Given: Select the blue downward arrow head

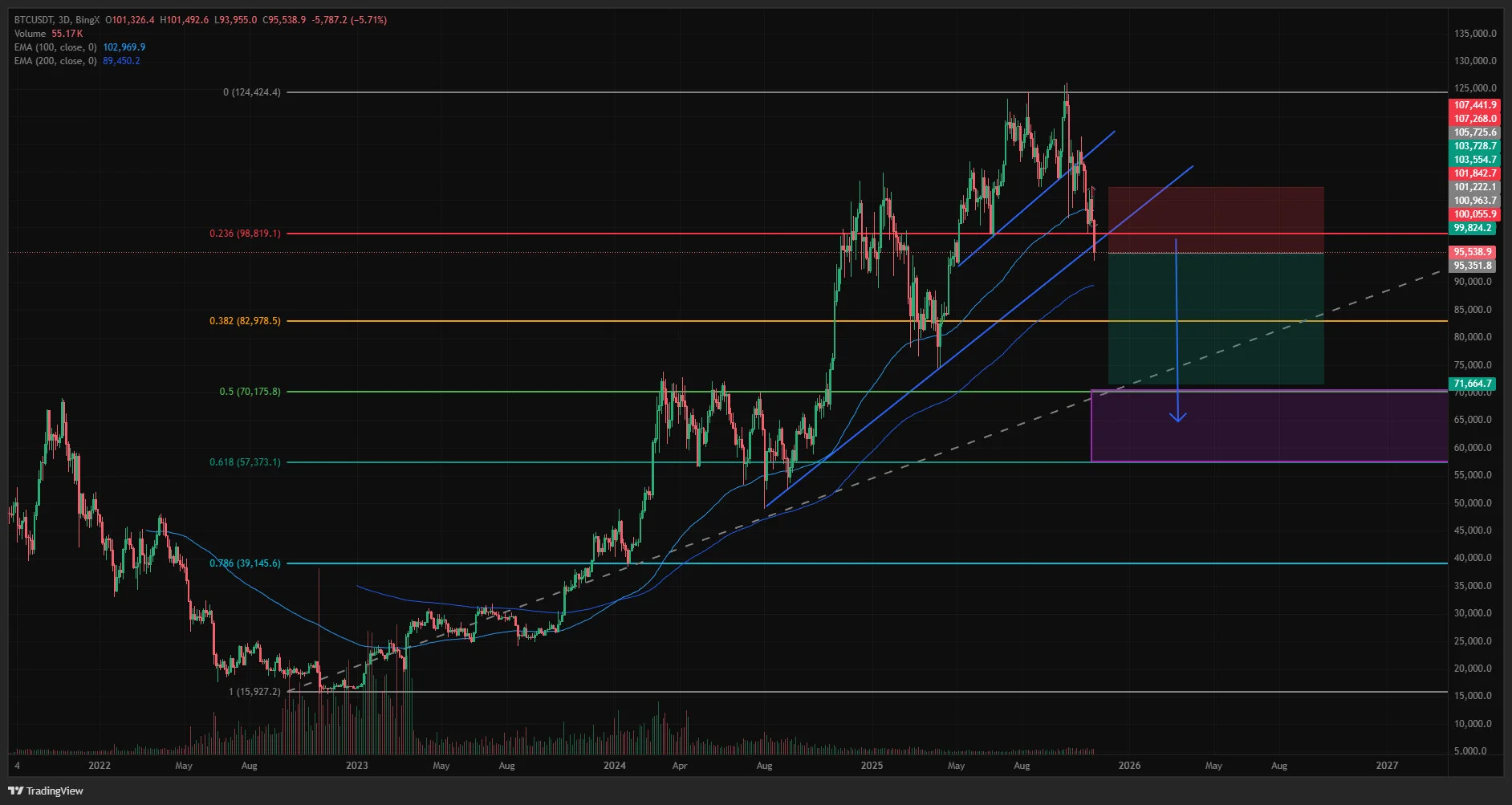Looking at the screenshot, I should pyautogui.click(x=1177, y=417).
